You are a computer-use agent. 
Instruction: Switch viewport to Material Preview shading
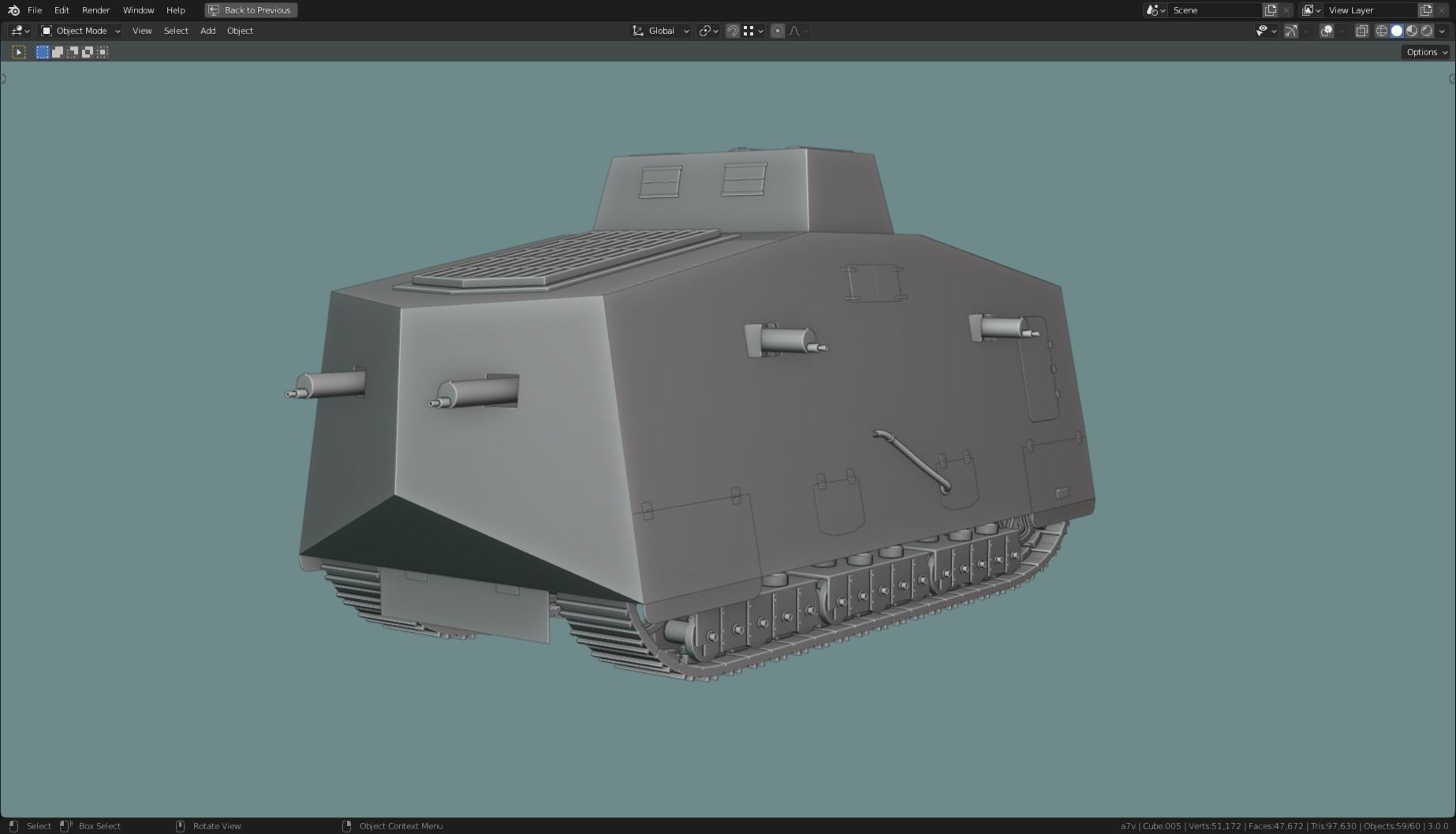pos(1412,31)
